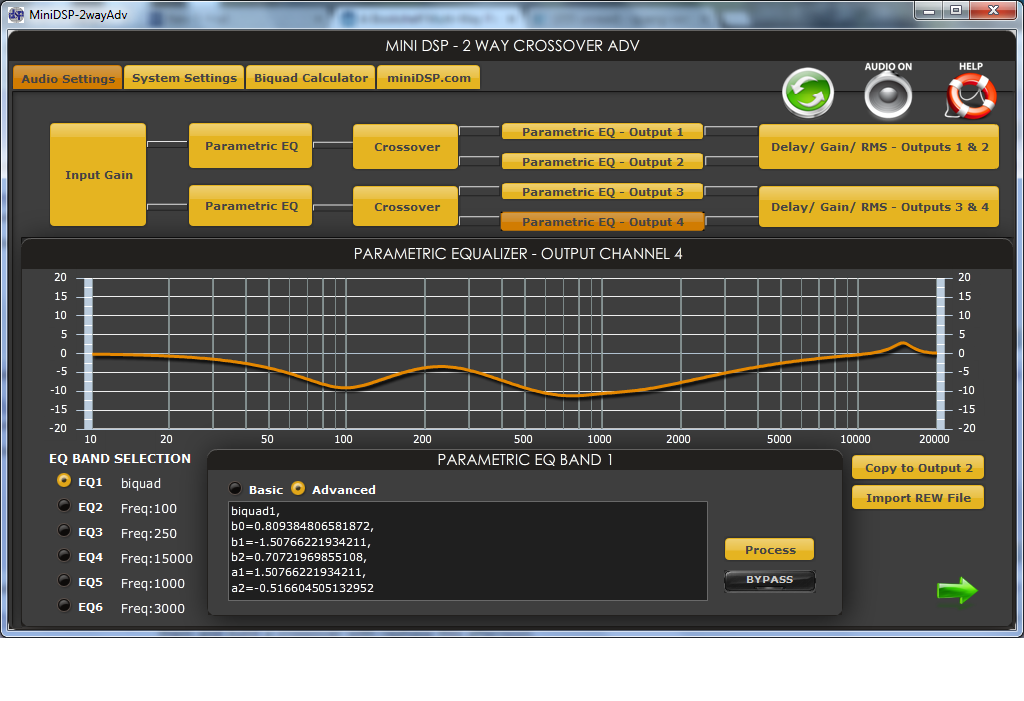Select EQ6 Freq:3000 band radio button
1024x701 pixels.
[64, 606]
